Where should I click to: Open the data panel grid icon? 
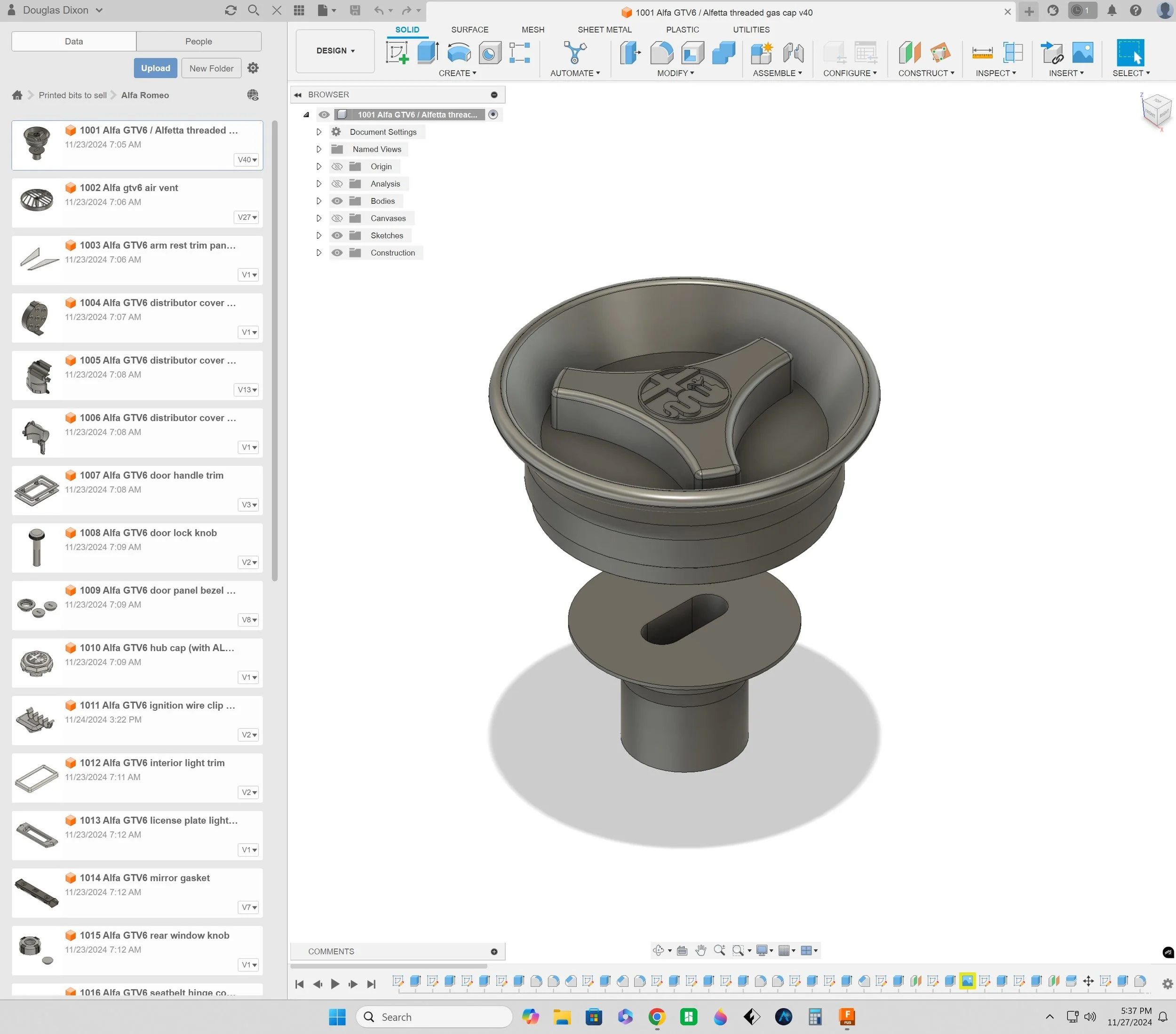click(x=299, y=10)
